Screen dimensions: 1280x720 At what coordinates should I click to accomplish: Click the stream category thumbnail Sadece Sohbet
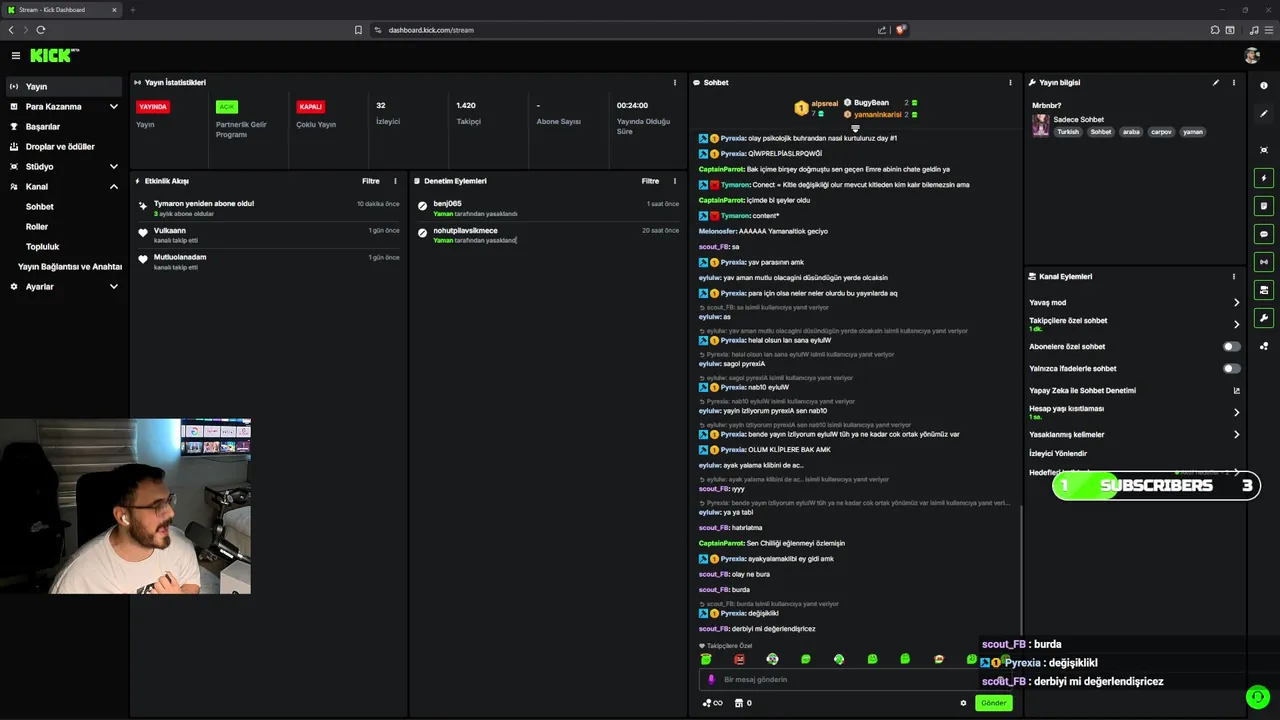click(x=1041, y=125)
